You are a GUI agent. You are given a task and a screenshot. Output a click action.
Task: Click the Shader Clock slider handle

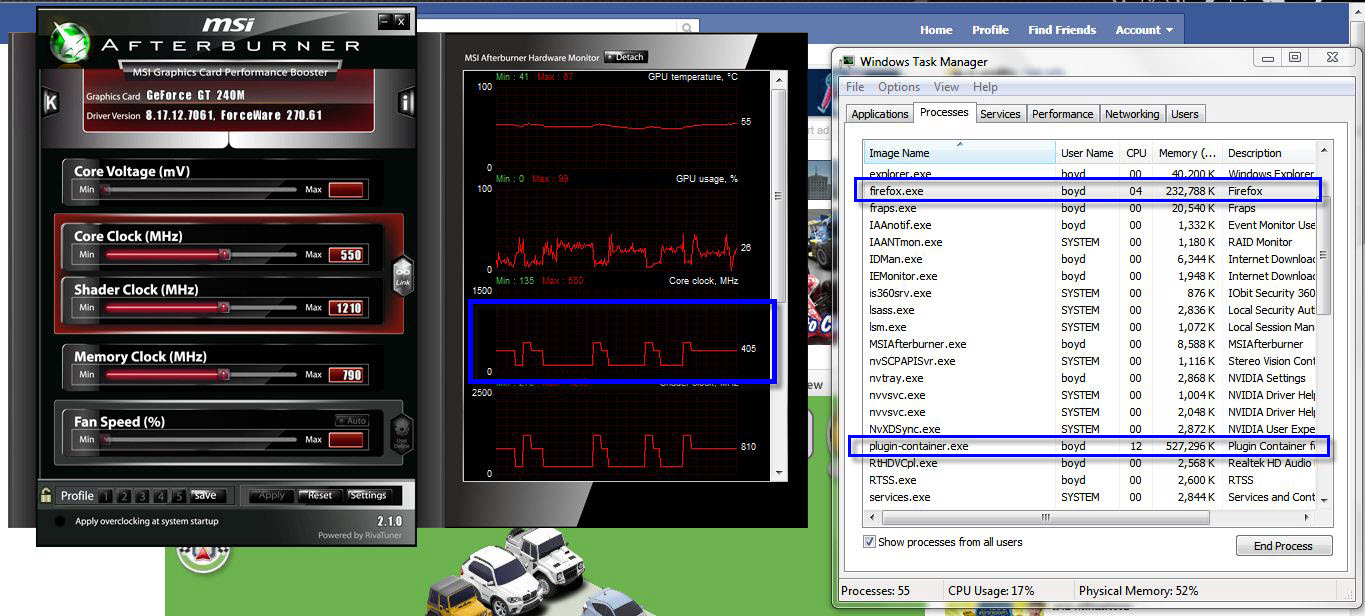pyautogui.click(x=224, y=308)
